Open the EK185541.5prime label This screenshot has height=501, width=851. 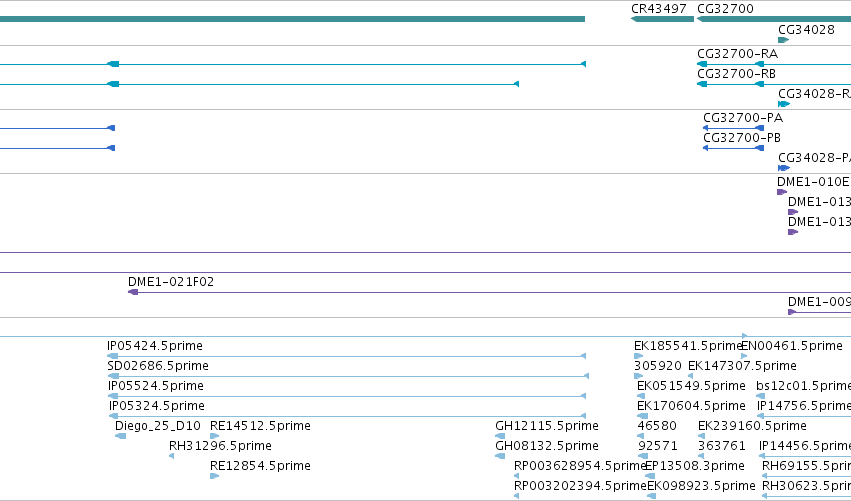tap(687, 346)
